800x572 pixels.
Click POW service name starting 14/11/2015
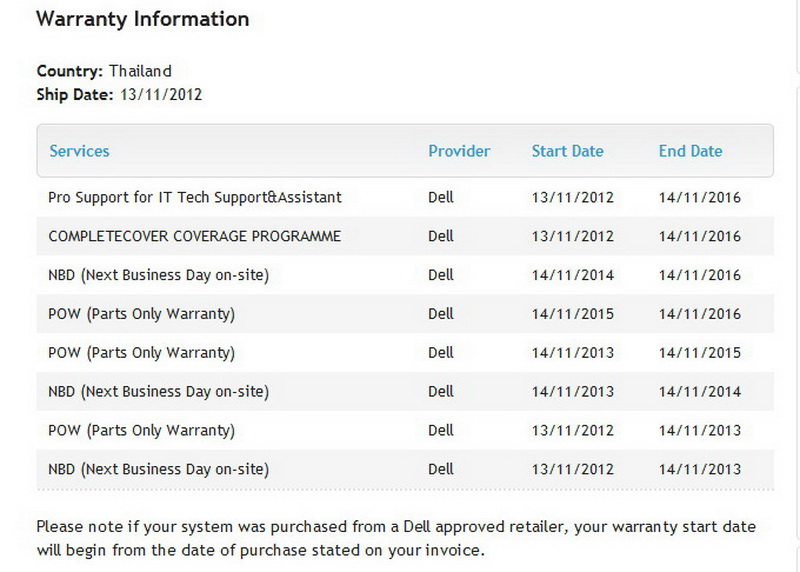click(141, 314)
